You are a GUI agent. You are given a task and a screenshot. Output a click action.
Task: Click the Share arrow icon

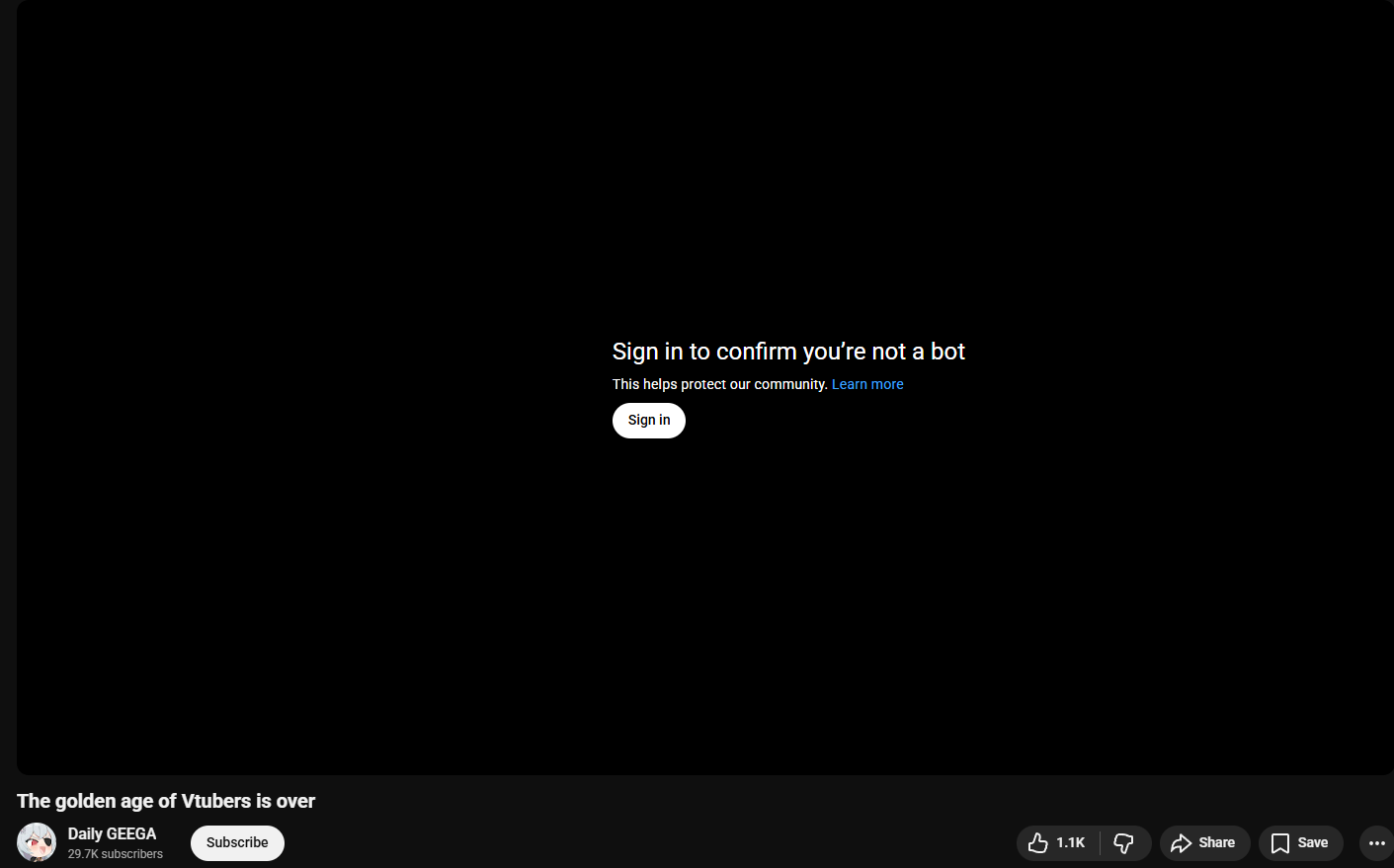click(1181, 842)
